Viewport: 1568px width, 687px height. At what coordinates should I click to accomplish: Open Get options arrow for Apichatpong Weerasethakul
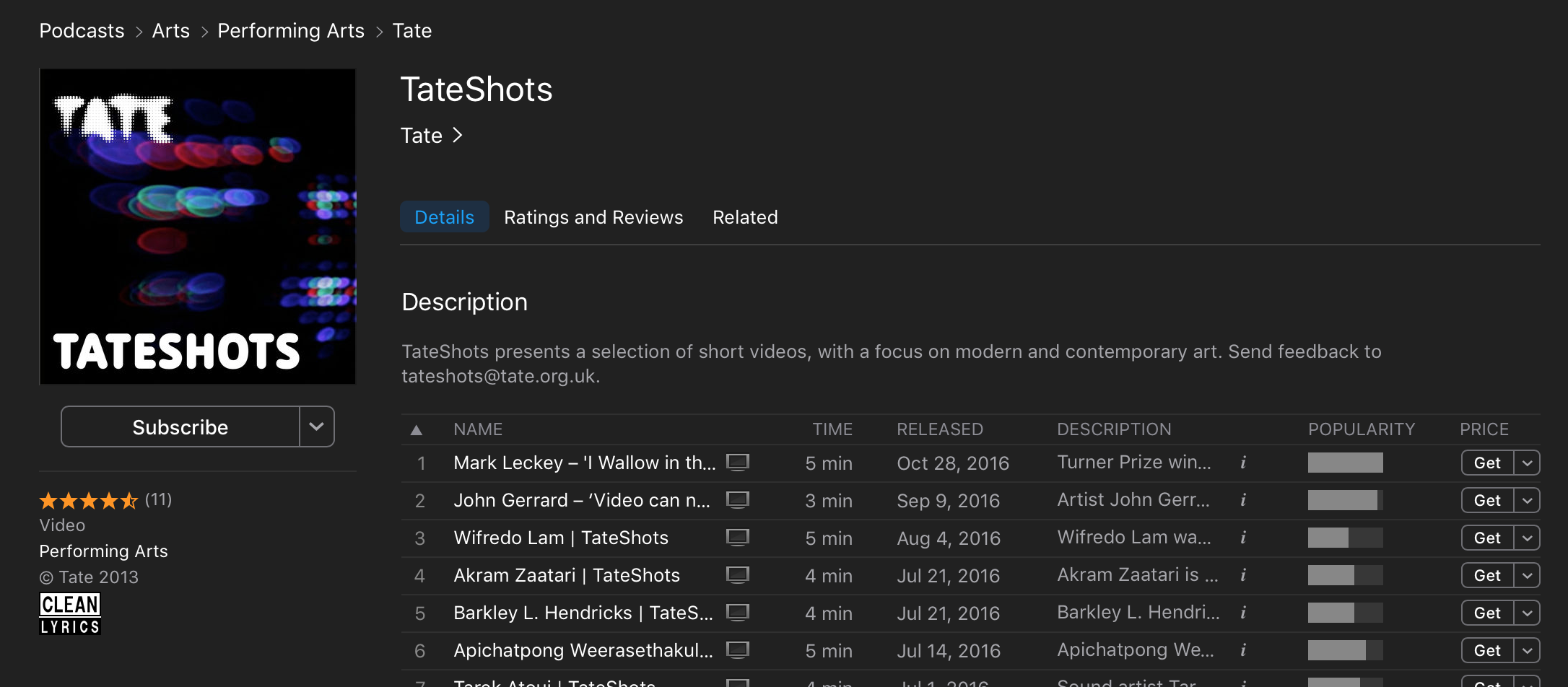[1527, 650]
